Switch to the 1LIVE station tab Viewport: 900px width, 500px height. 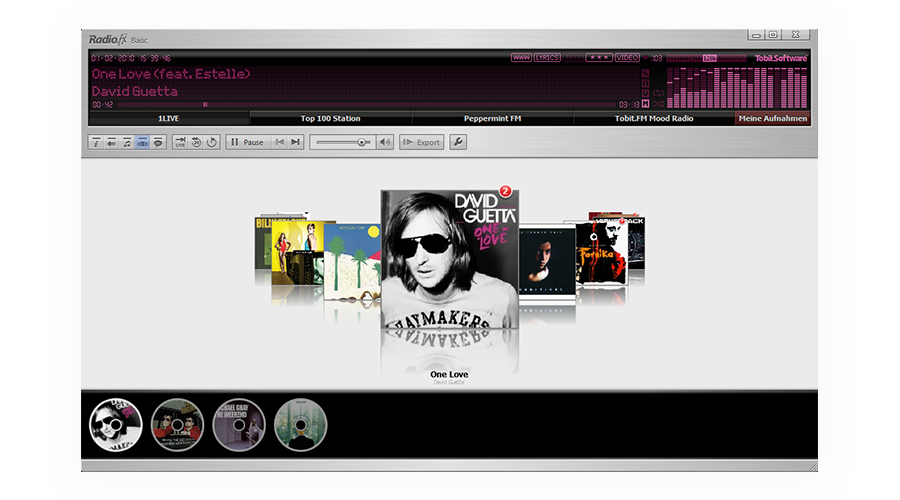click(169, 118)
